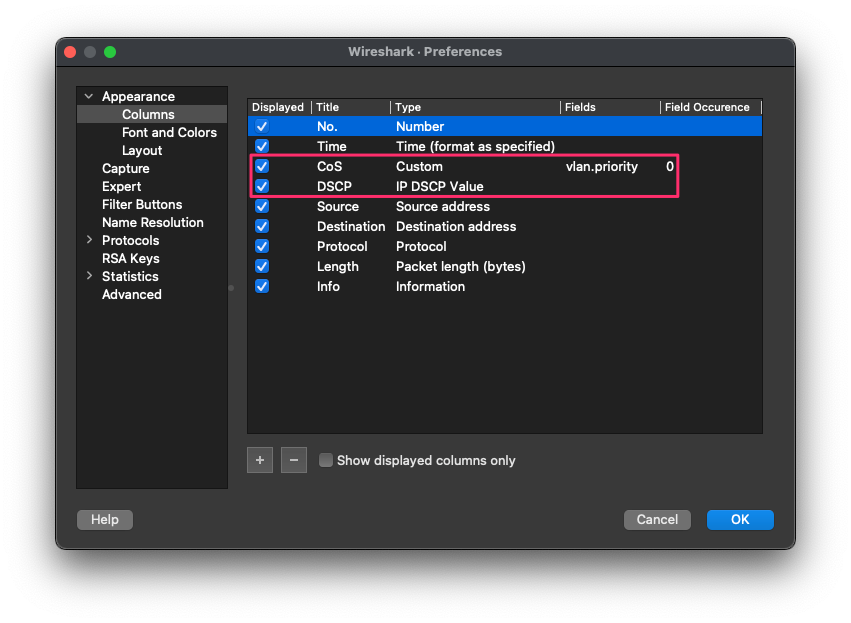The width and height of the screenshot is (851, 623).
Task: Click the Type column header
Action: point(475,107)
